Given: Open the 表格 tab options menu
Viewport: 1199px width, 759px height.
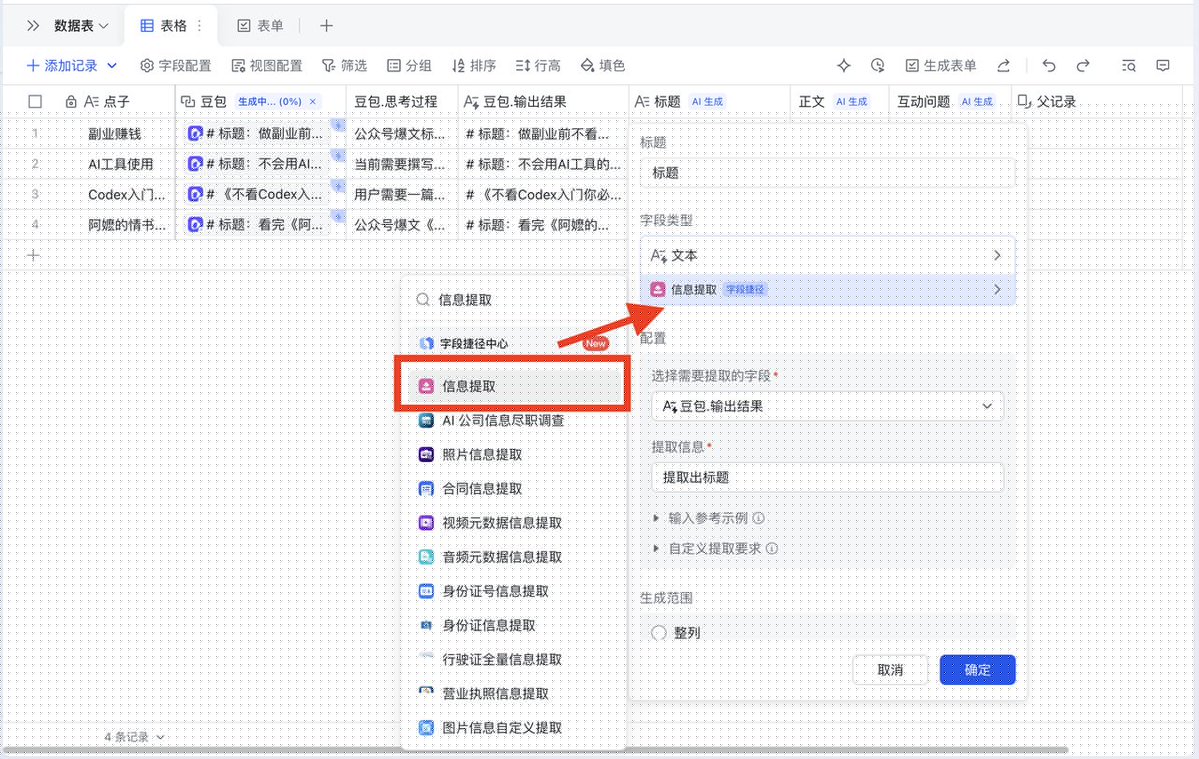Looking at the screenshot, I should 200,26.
